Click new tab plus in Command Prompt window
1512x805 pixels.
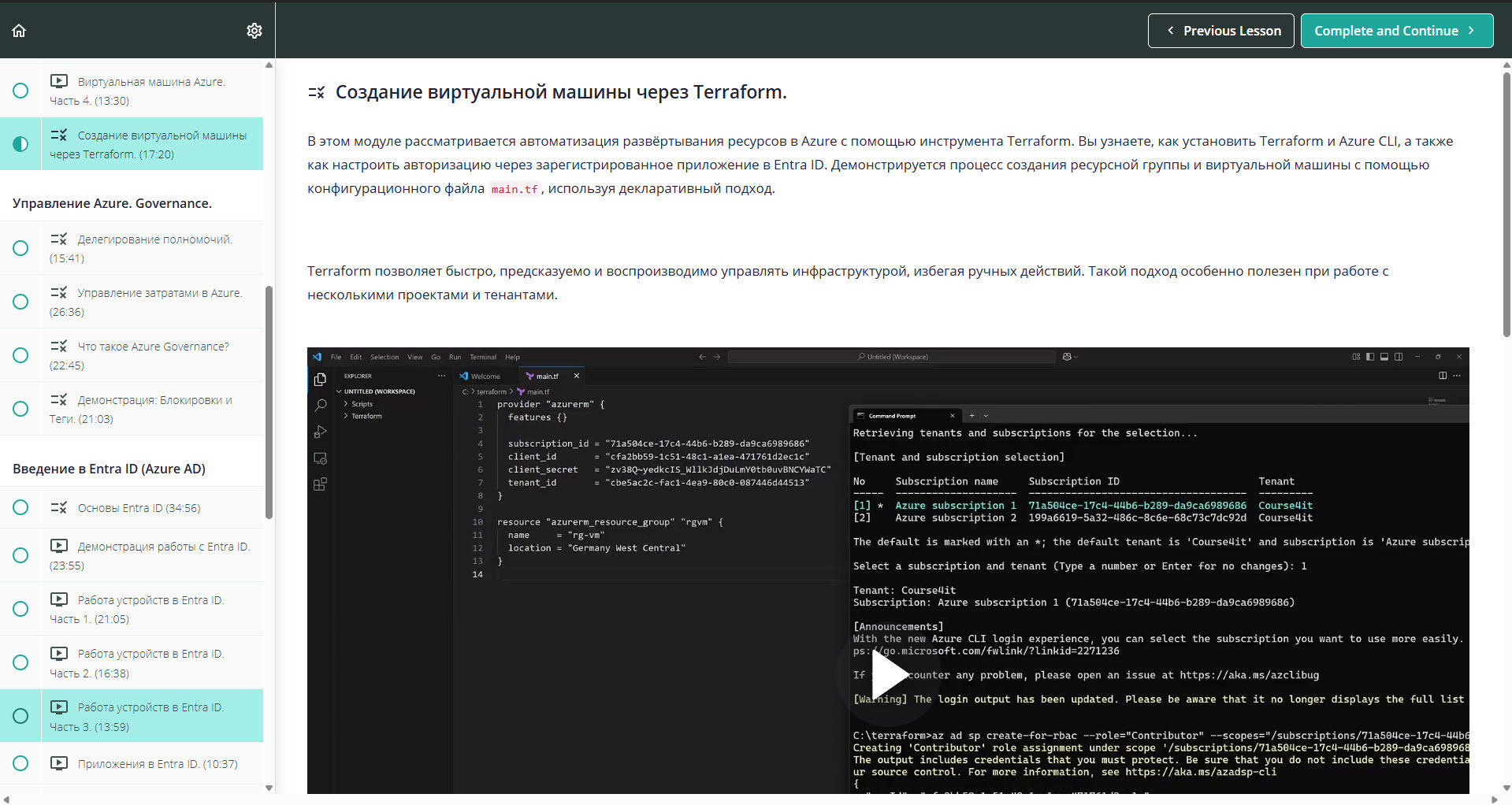(x=971, y=415)
